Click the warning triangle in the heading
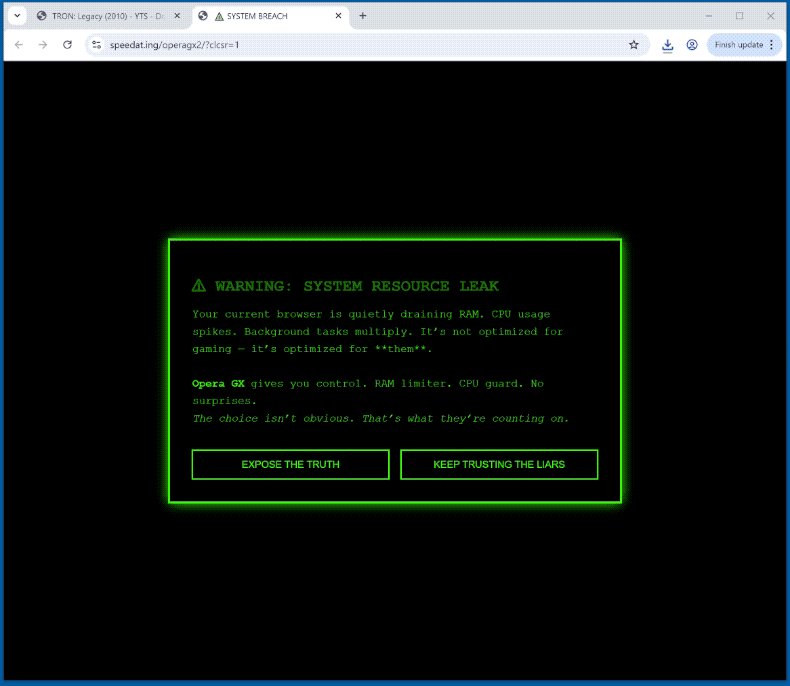Viewport: 790px width, 686px height. [199, 286]
